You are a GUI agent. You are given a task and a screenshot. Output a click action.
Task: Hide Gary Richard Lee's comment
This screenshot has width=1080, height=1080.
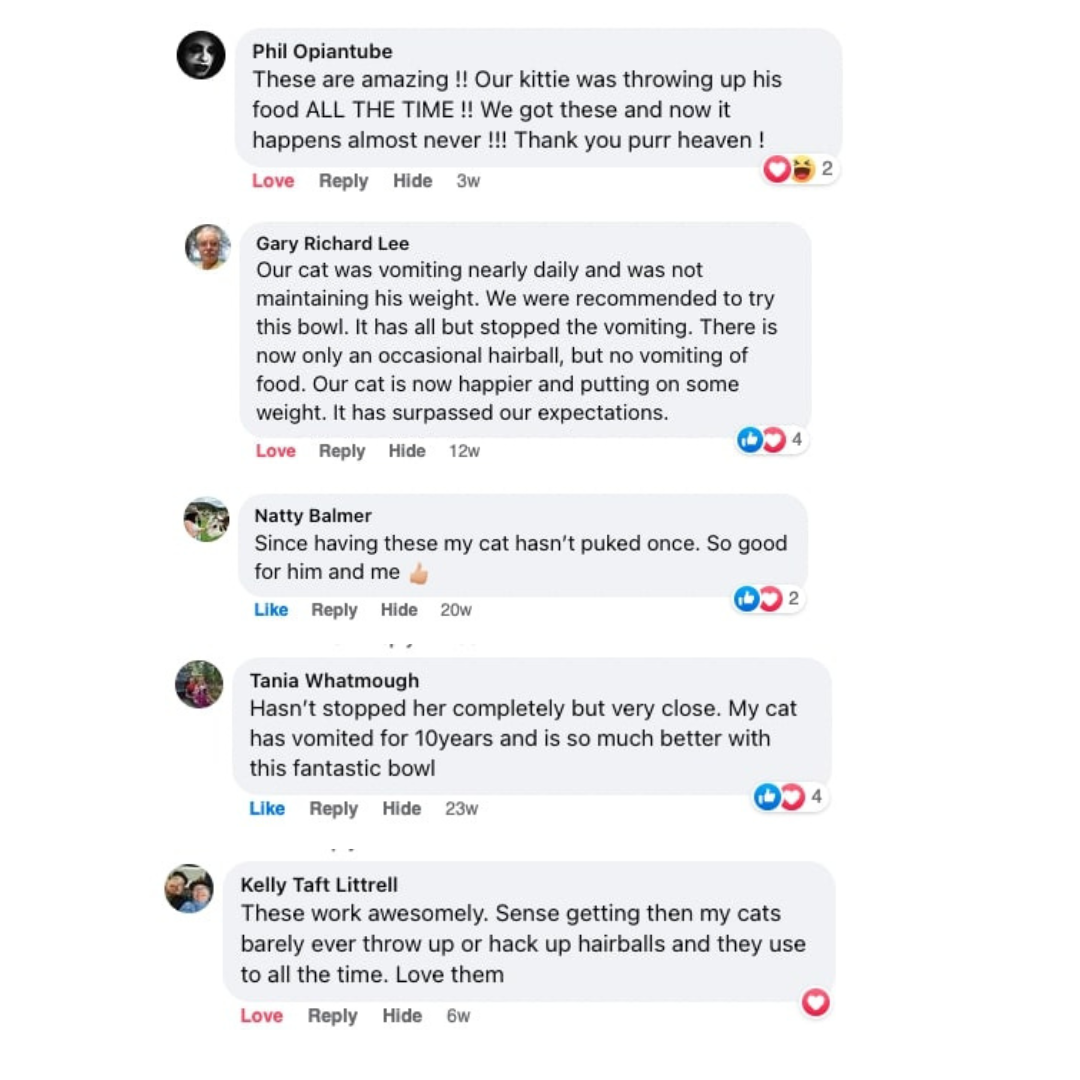[x=407, y=451]
